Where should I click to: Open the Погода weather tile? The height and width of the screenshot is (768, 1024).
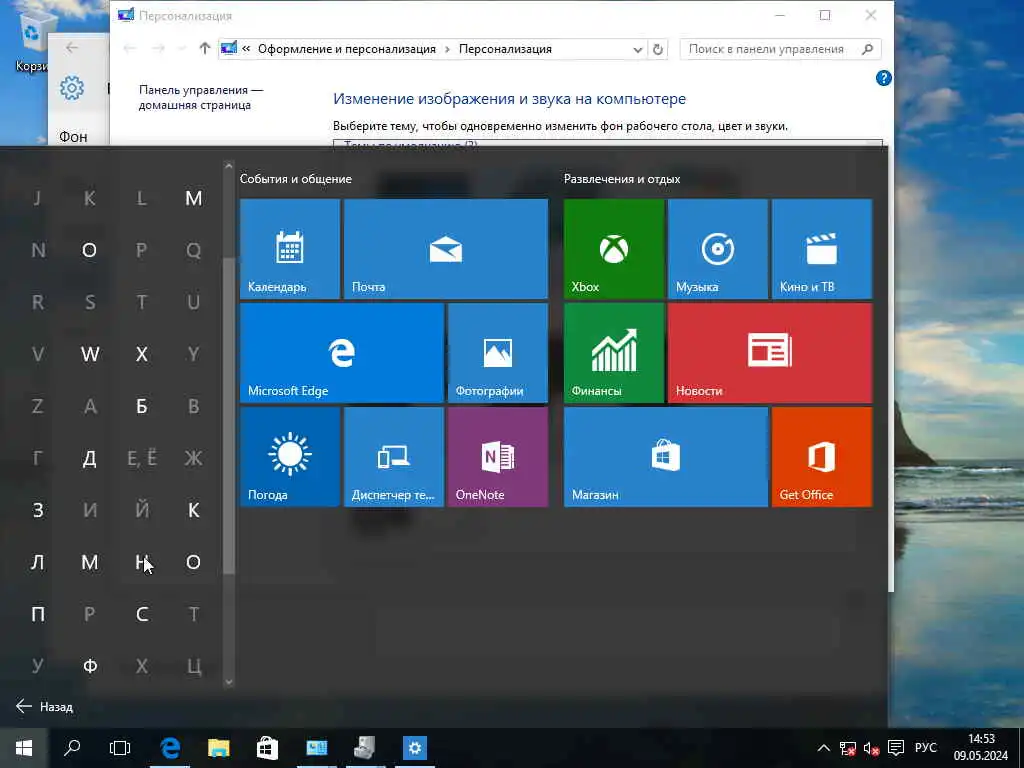[290, 457]
